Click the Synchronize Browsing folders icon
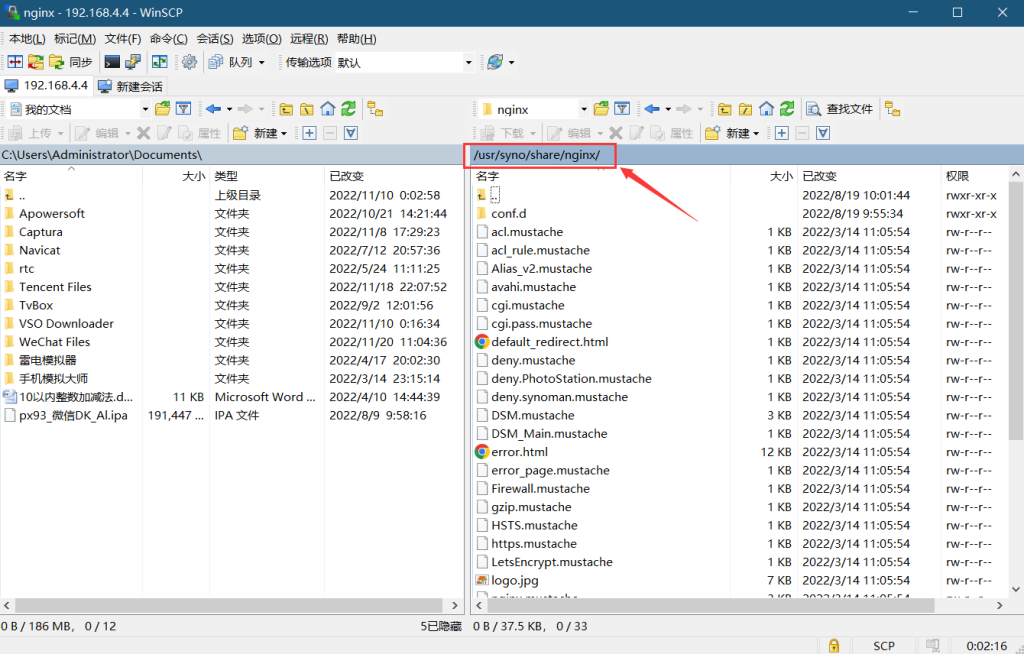This screenshot has width=1024, height=654. point(36,62)
